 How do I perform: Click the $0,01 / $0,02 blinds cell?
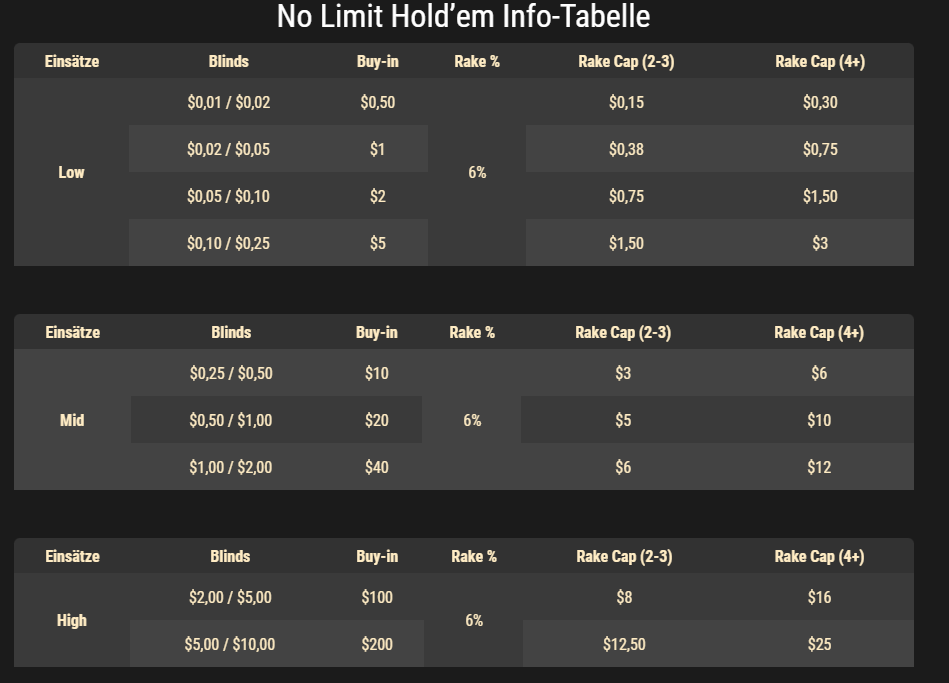click(229, 102)
